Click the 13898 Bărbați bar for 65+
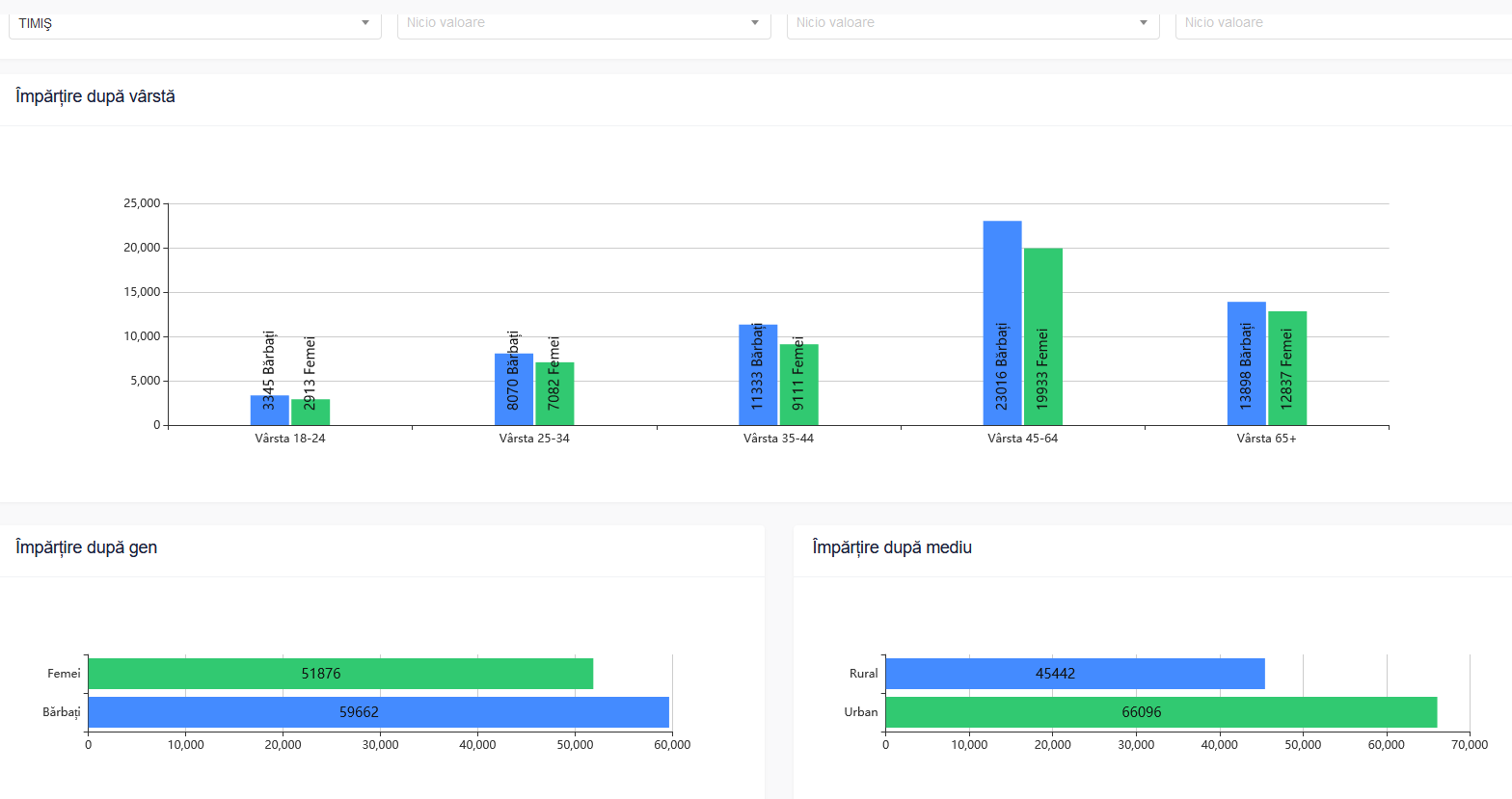The image size is (1512, 799). coord(1246,363)
